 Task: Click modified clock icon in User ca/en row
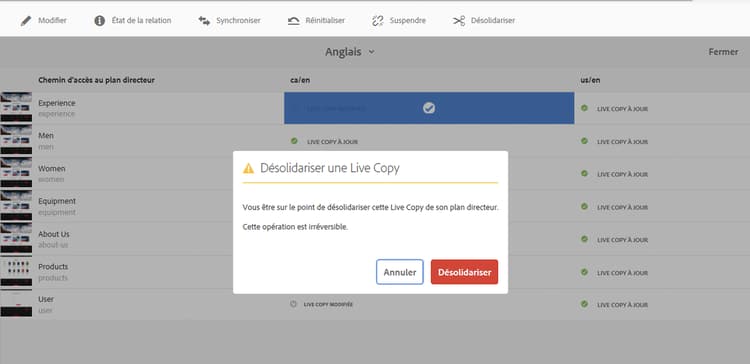click(x=294, y=304)
